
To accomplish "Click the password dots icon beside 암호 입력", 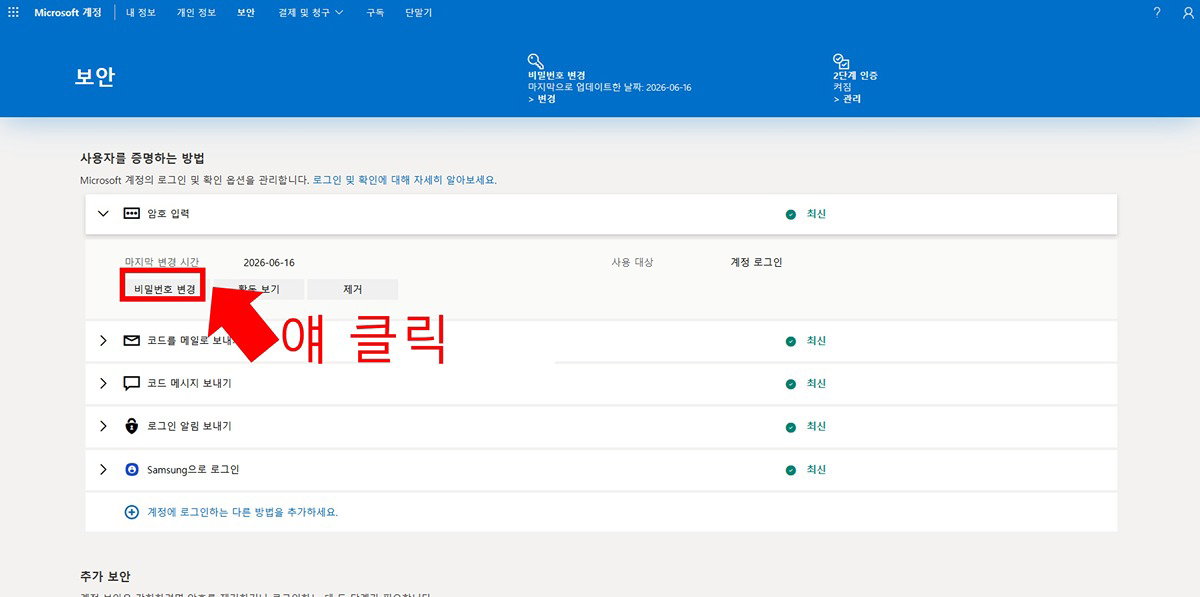I will click(131, 214).
